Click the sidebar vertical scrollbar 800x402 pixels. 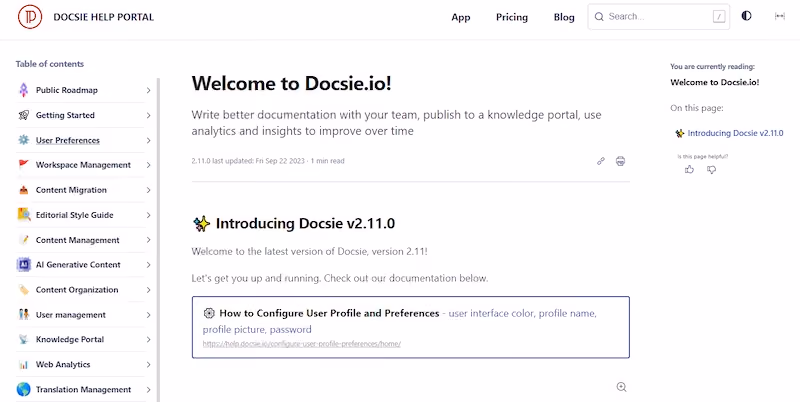[x=158, y=240]
